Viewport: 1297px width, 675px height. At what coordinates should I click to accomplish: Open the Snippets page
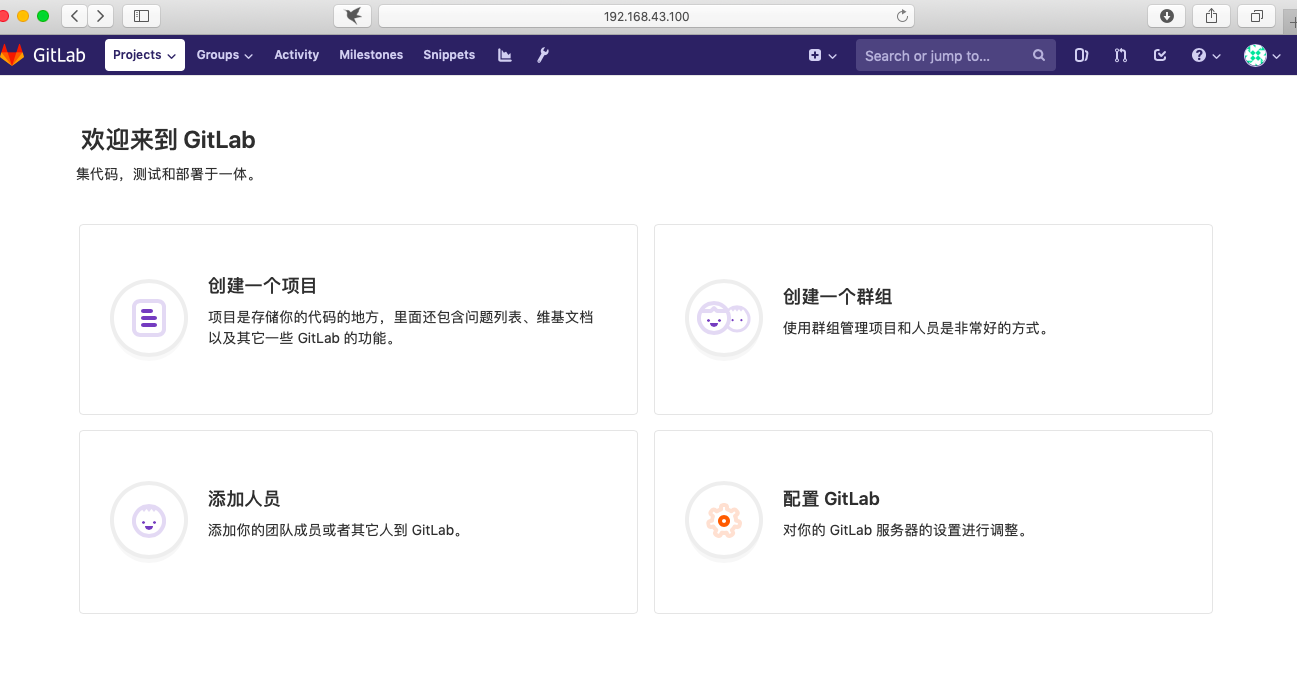coord(449,55)
